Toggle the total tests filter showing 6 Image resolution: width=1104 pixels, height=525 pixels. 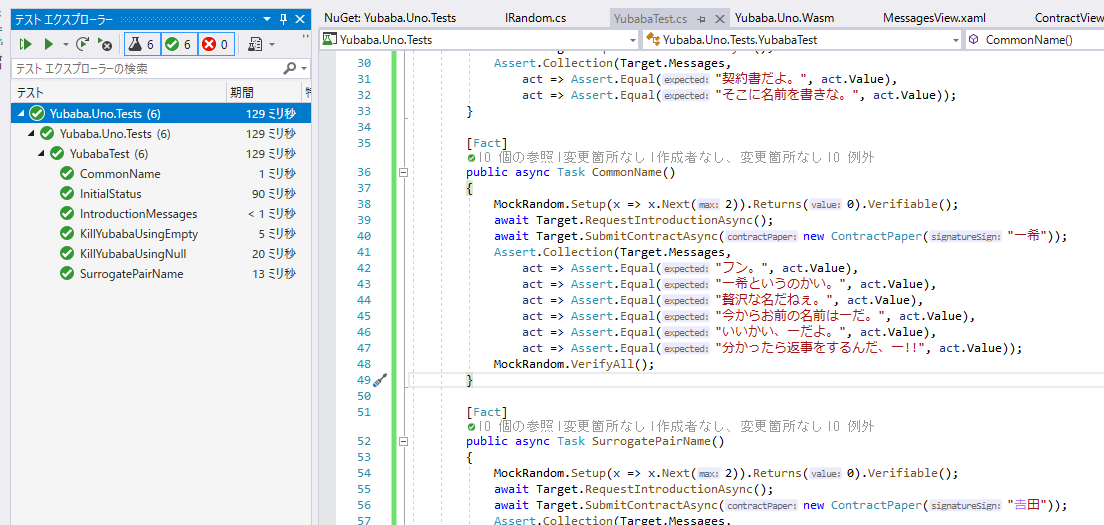point(140,44)
